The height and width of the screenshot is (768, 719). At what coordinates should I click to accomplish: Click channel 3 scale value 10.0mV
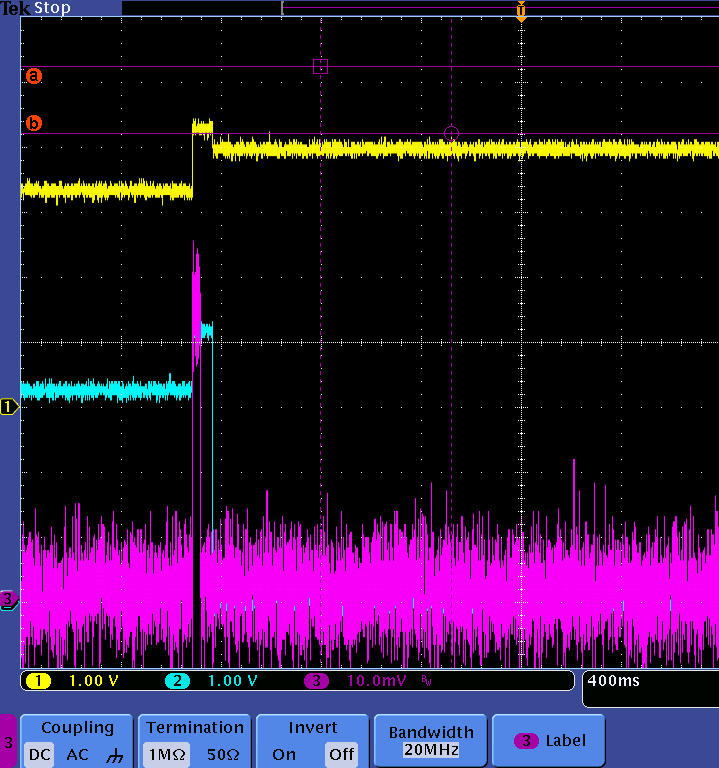(376, 681)
